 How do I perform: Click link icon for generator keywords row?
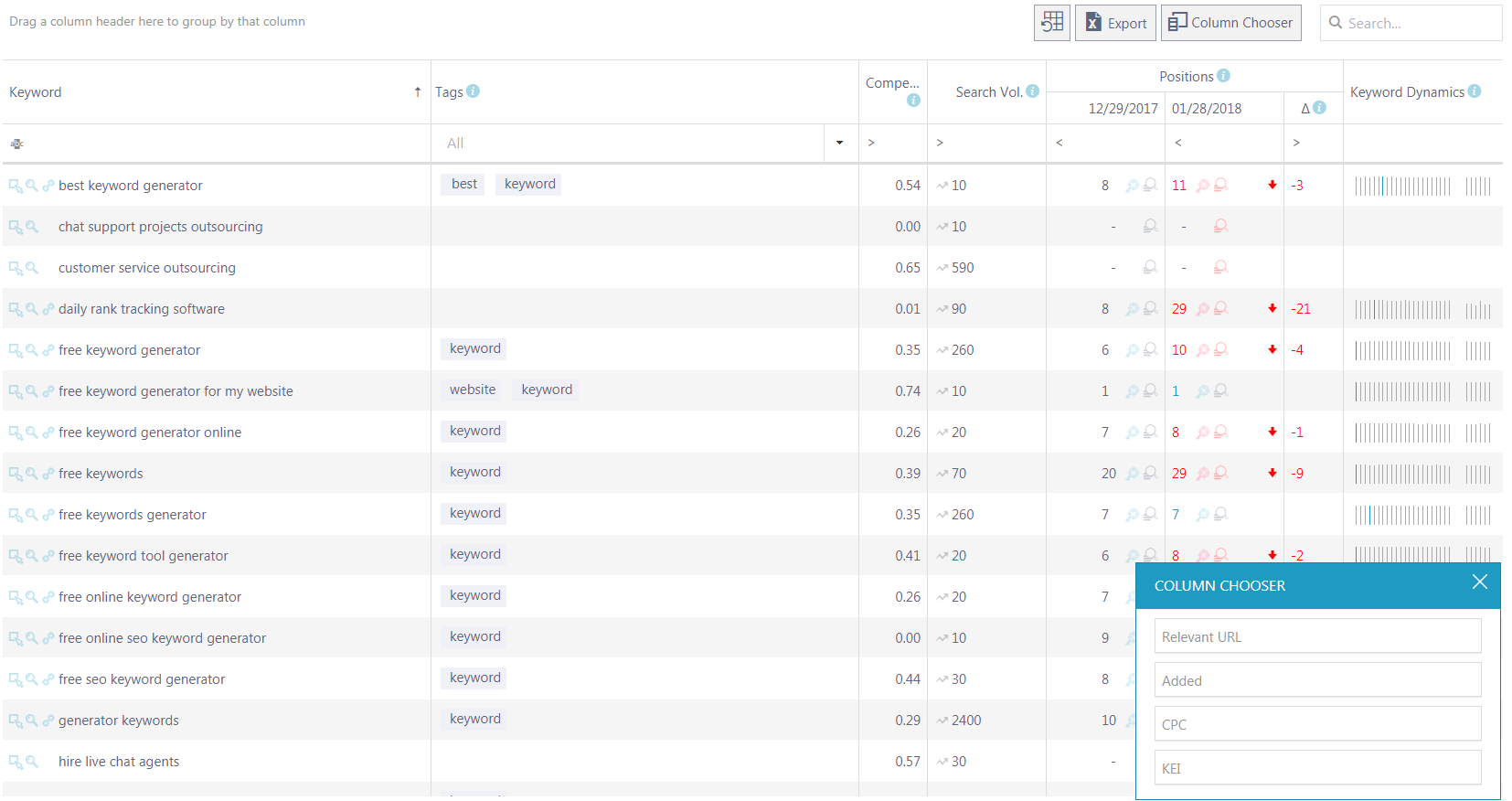click(x=48, y=721)
